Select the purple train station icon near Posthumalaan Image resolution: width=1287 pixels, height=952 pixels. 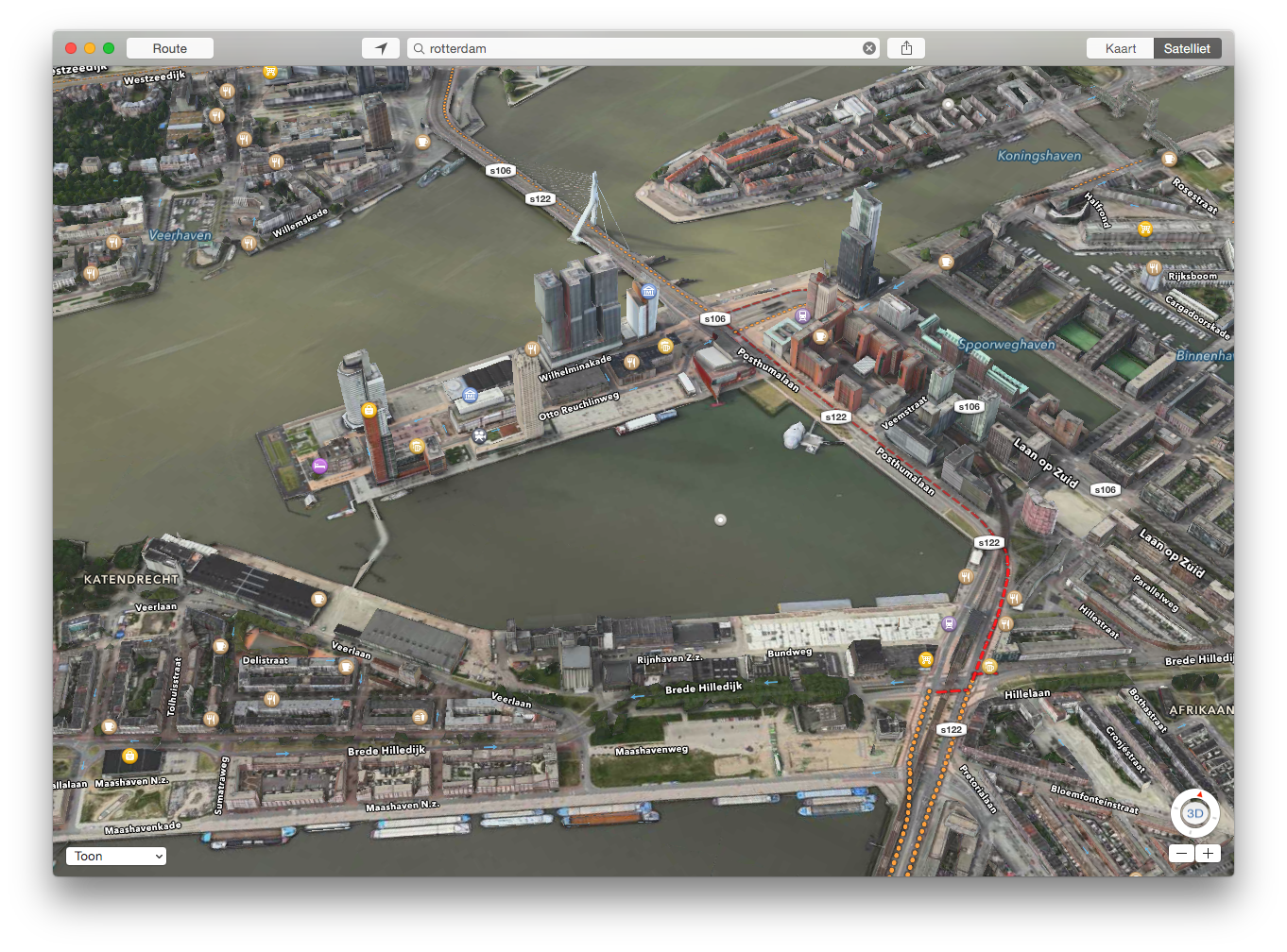click(802, 316)
